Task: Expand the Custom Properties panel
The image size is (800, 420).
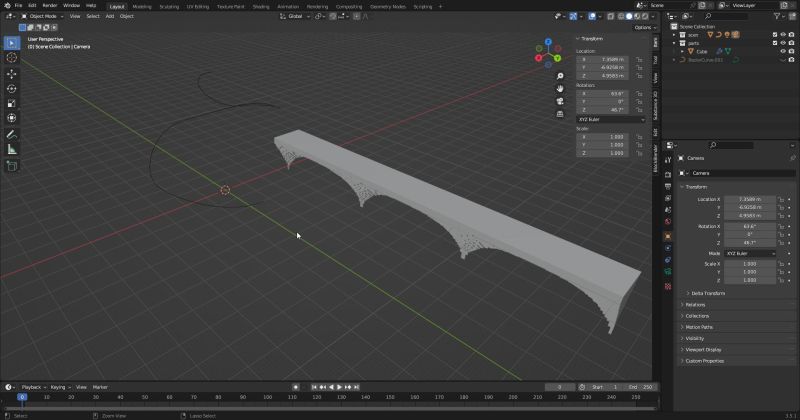Action: click(x=704, y=361)
